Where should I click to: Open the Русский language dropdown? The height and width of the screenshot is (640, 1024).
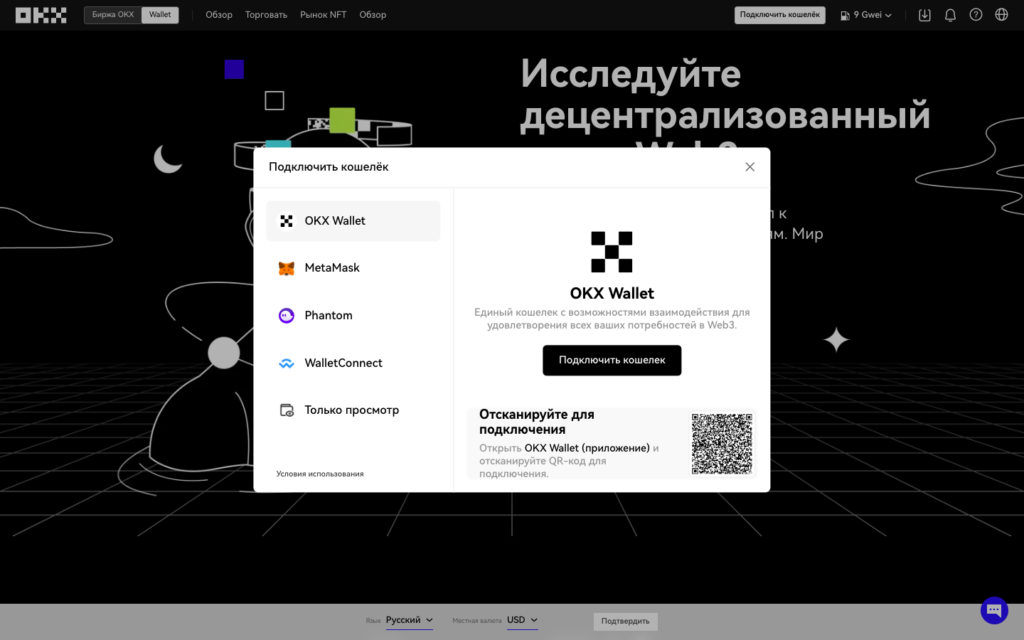409,620
